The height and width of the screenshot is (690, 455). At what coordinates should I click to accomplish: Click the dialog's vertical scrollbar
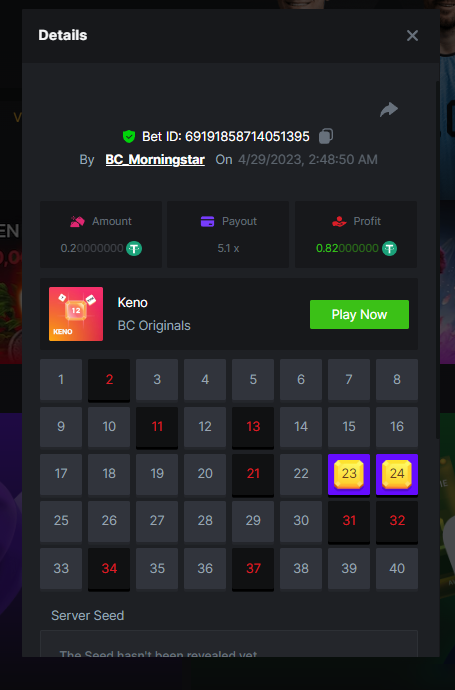437,260
